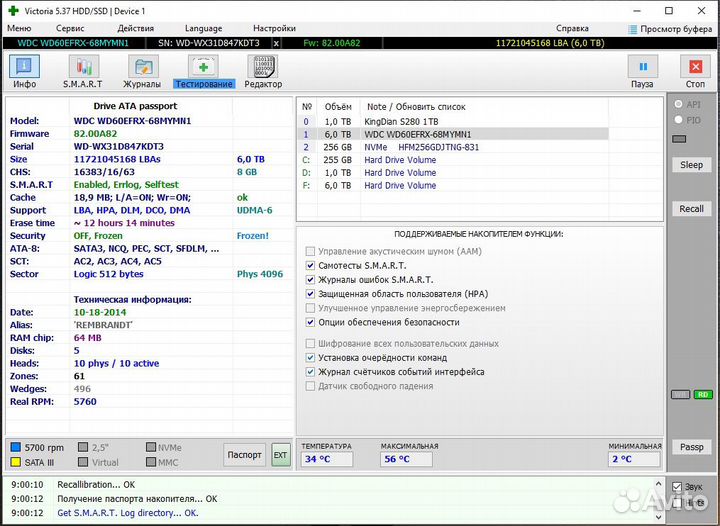Viewport: 720px width, 526px height.
Task: Select the Тестирование toolbar icon
Action: [x=203, y=67]
